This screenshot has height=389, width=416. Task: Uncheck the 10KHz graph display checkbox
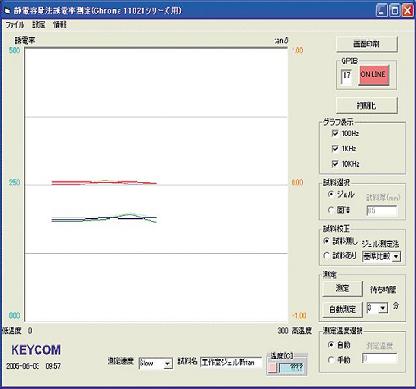335,164
